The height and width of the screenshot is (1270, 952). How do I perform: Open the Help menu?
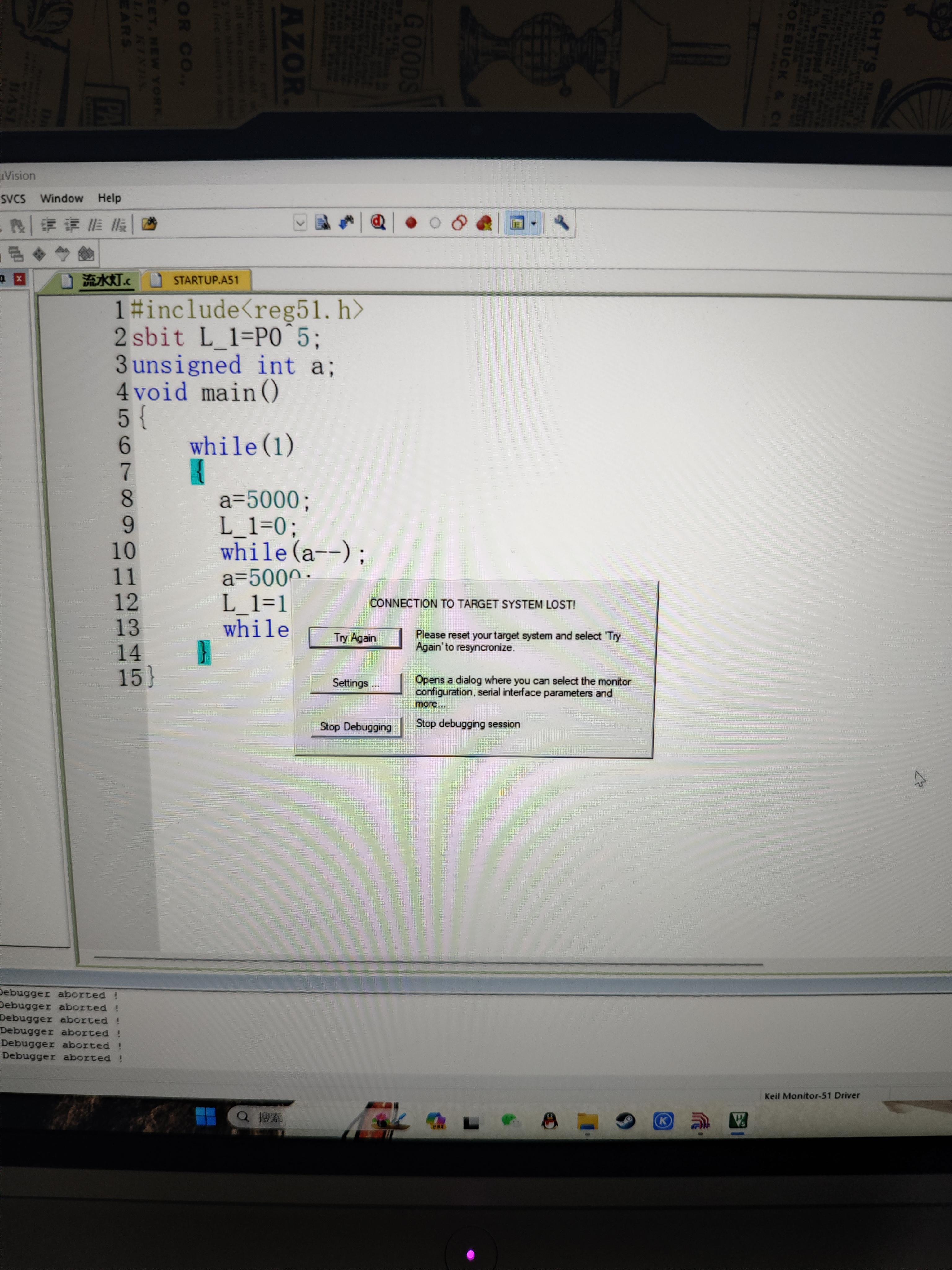(x=109, y=198)
